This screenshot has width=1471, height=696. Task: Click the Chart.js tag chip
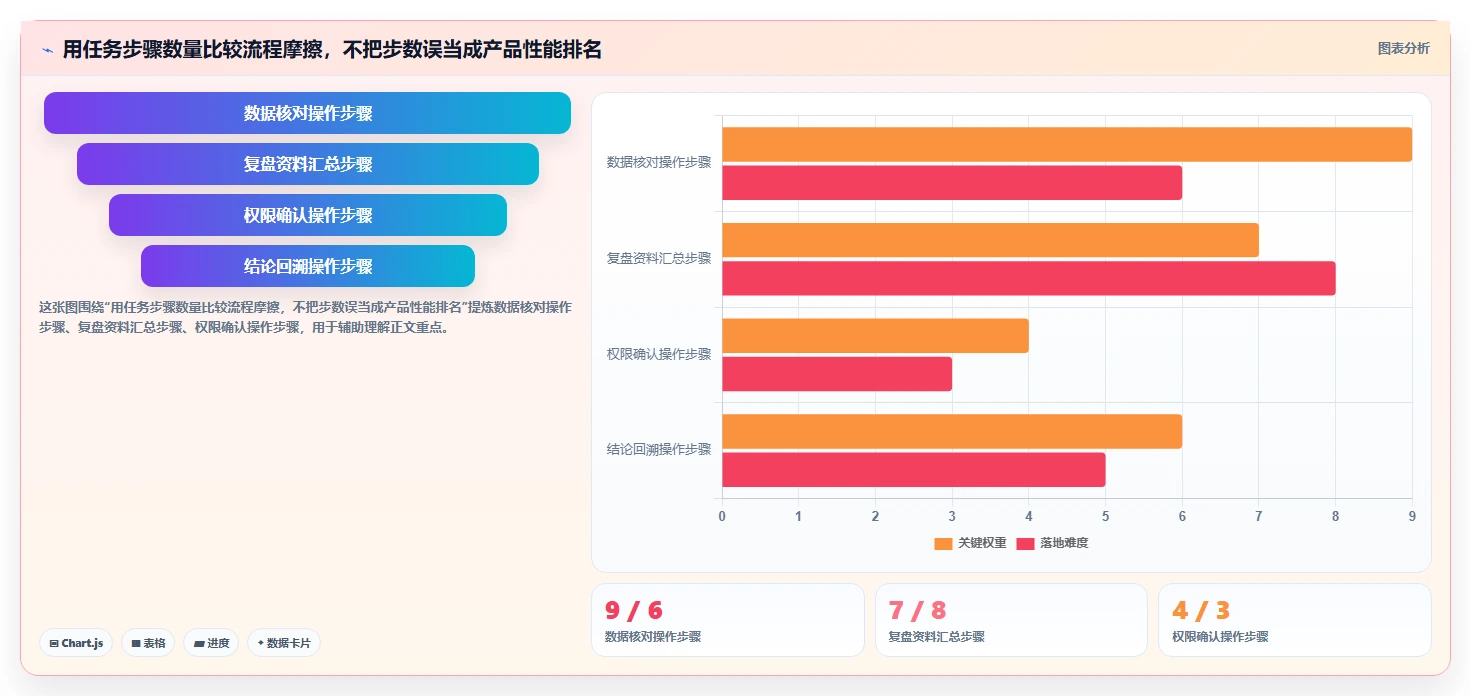click(76, 643)
